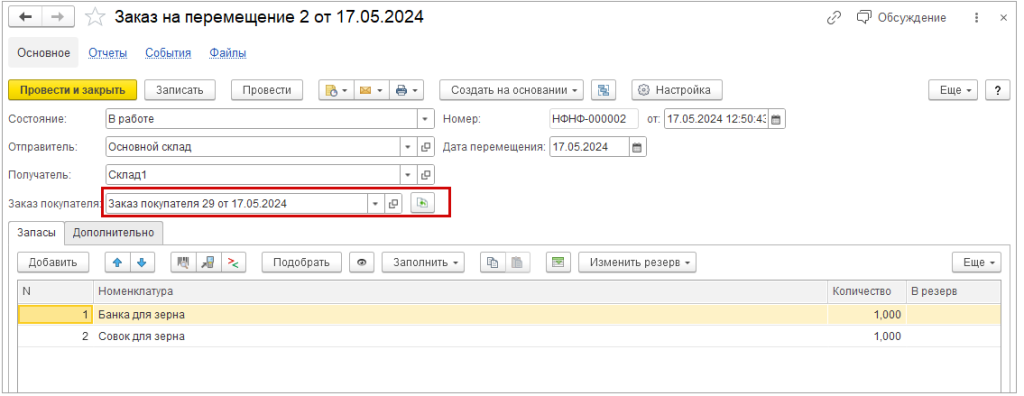
Task: Open the printer icon menu
Action: click(406, 90)
